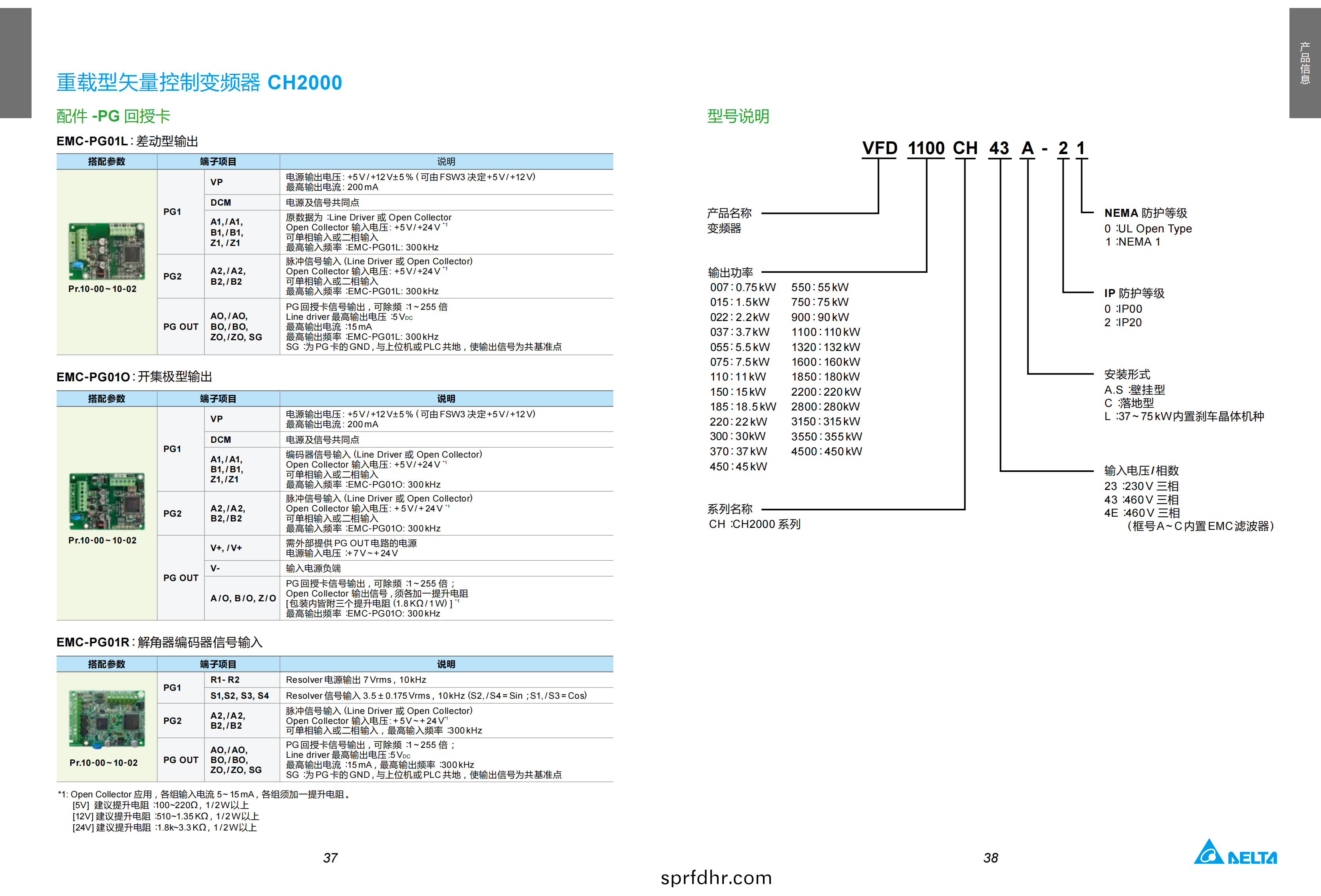1321x896 pixels.
Task: Click the EMC-PG01R circuit board image
Action: pos(107,719)
